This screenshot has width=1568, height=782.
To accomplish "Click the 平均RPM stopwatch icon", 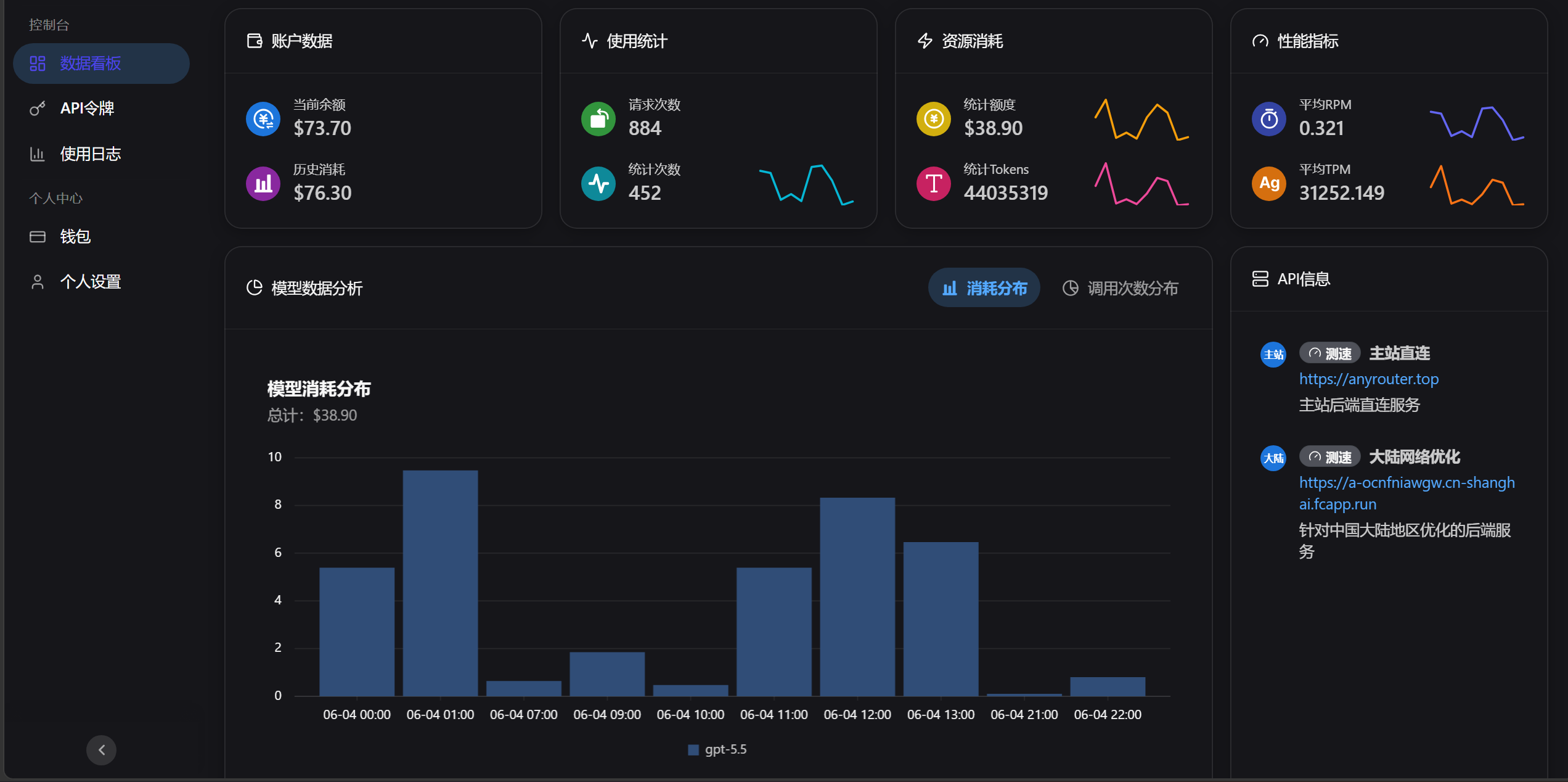I will (1269, 119).
